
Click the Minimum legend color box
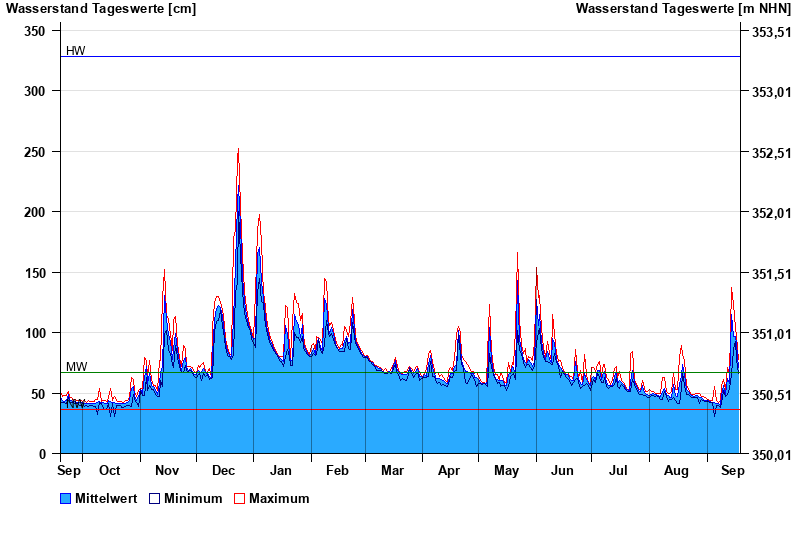pyautogui.click(x=155, y=498)
